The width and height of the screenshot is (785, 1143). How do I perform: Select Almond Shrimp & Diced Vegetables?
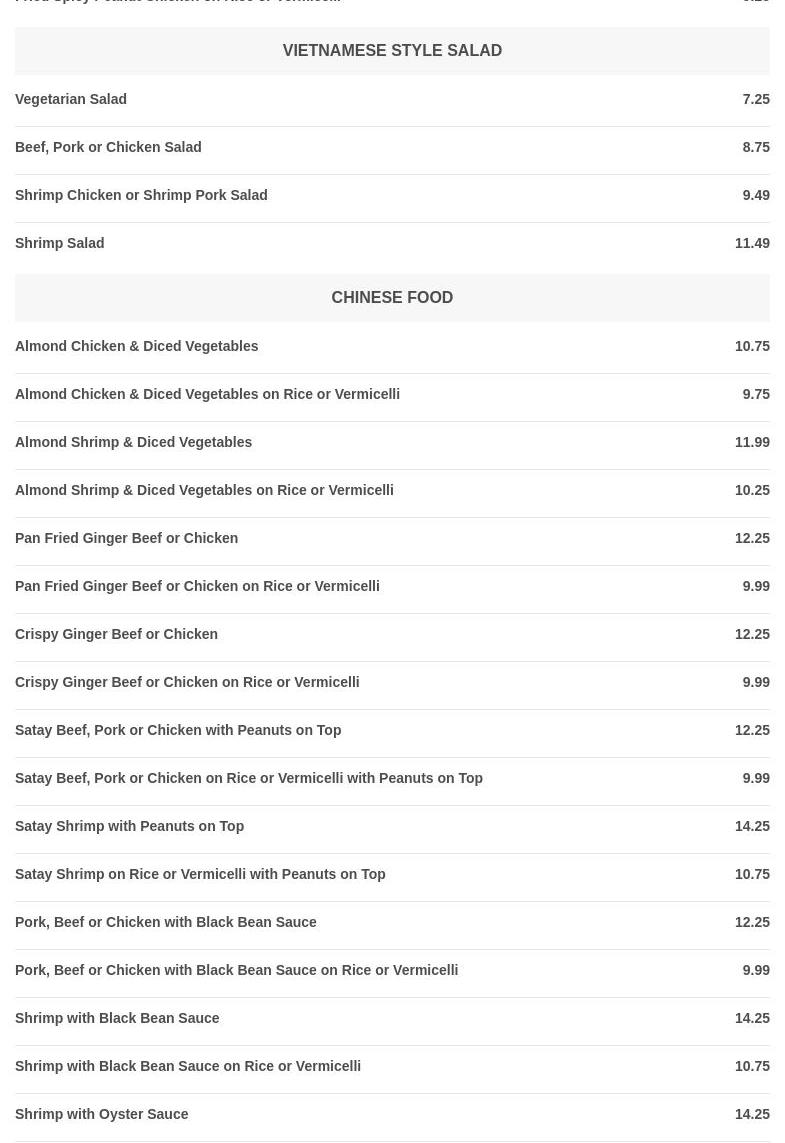pos(134,442)
